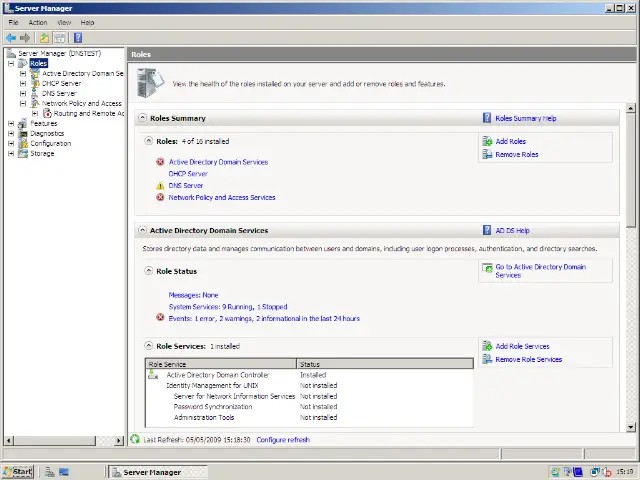The width and height of the screenshot is (640, 480).
Task: Click the Go to Active Directory Domain Services icon
Action: click(x=487, y=268)
